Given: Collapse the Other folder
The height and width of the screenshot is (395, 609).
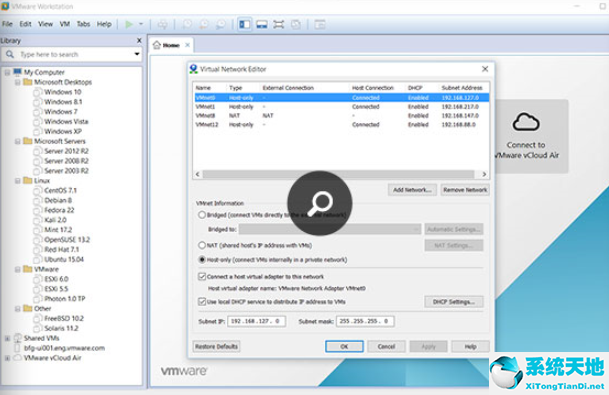Looking at the screenshot, I should (17, 308).
